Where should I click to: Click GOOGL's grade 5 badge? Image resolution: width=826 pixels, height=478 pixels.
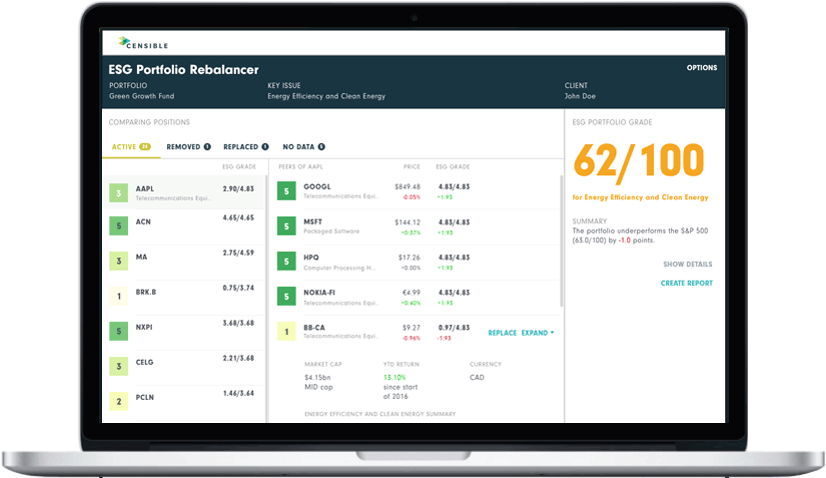click(x=287, y=191)
